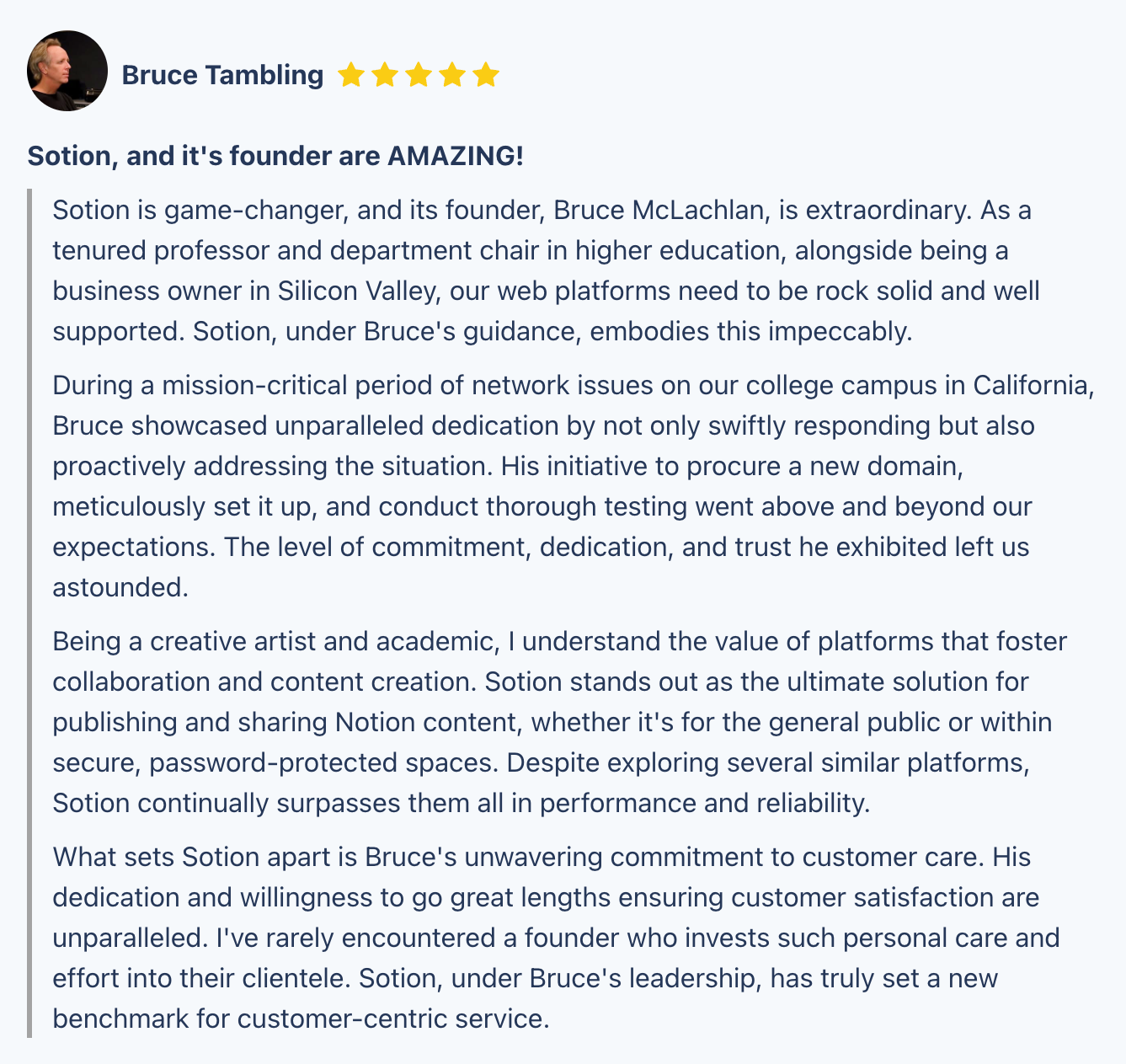Click the word 'California' in the second paragraph
Viewport: 1126px width, 1064px height.
click(1033, 385)
